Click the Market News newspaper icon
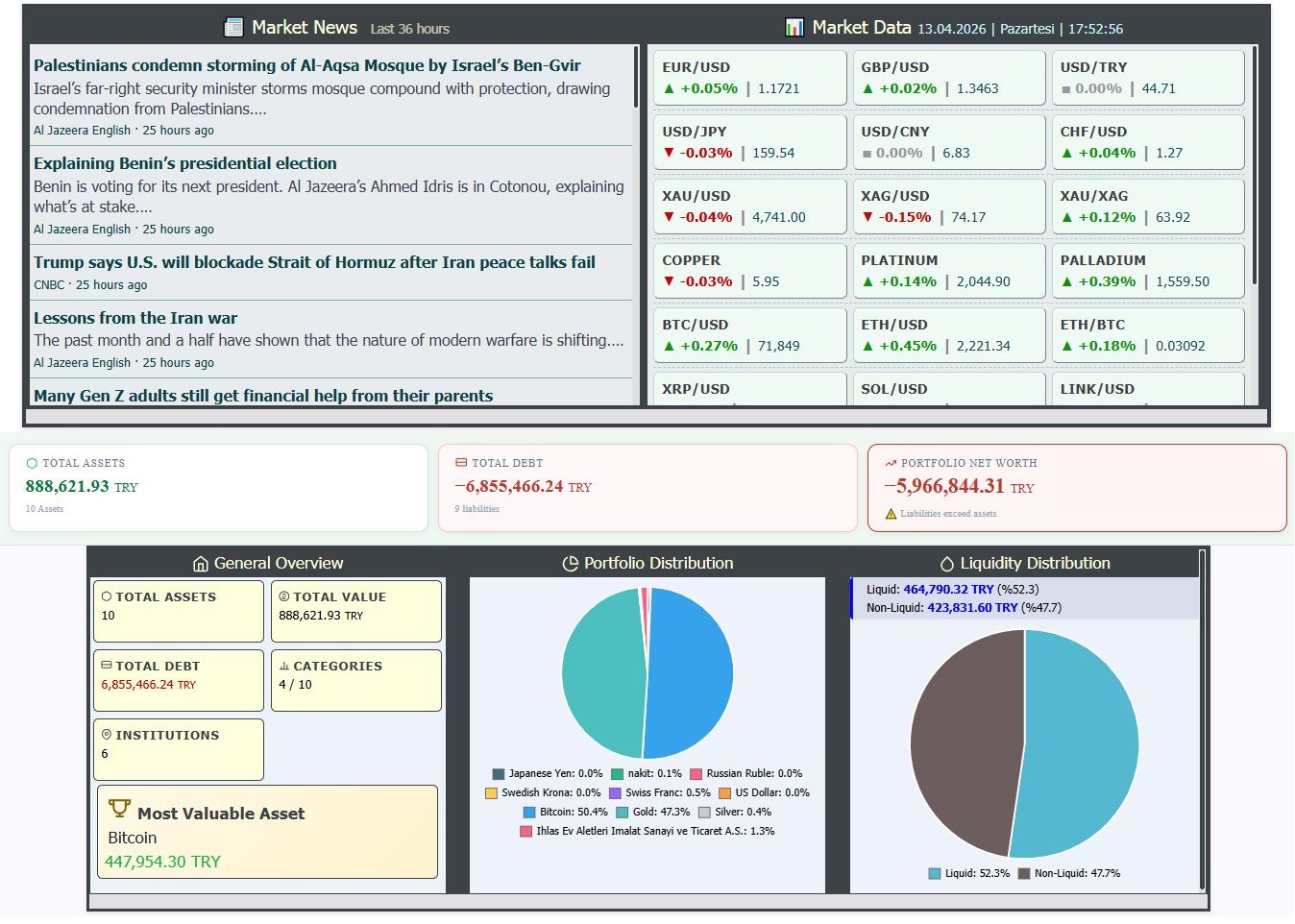 click(232, 27)
